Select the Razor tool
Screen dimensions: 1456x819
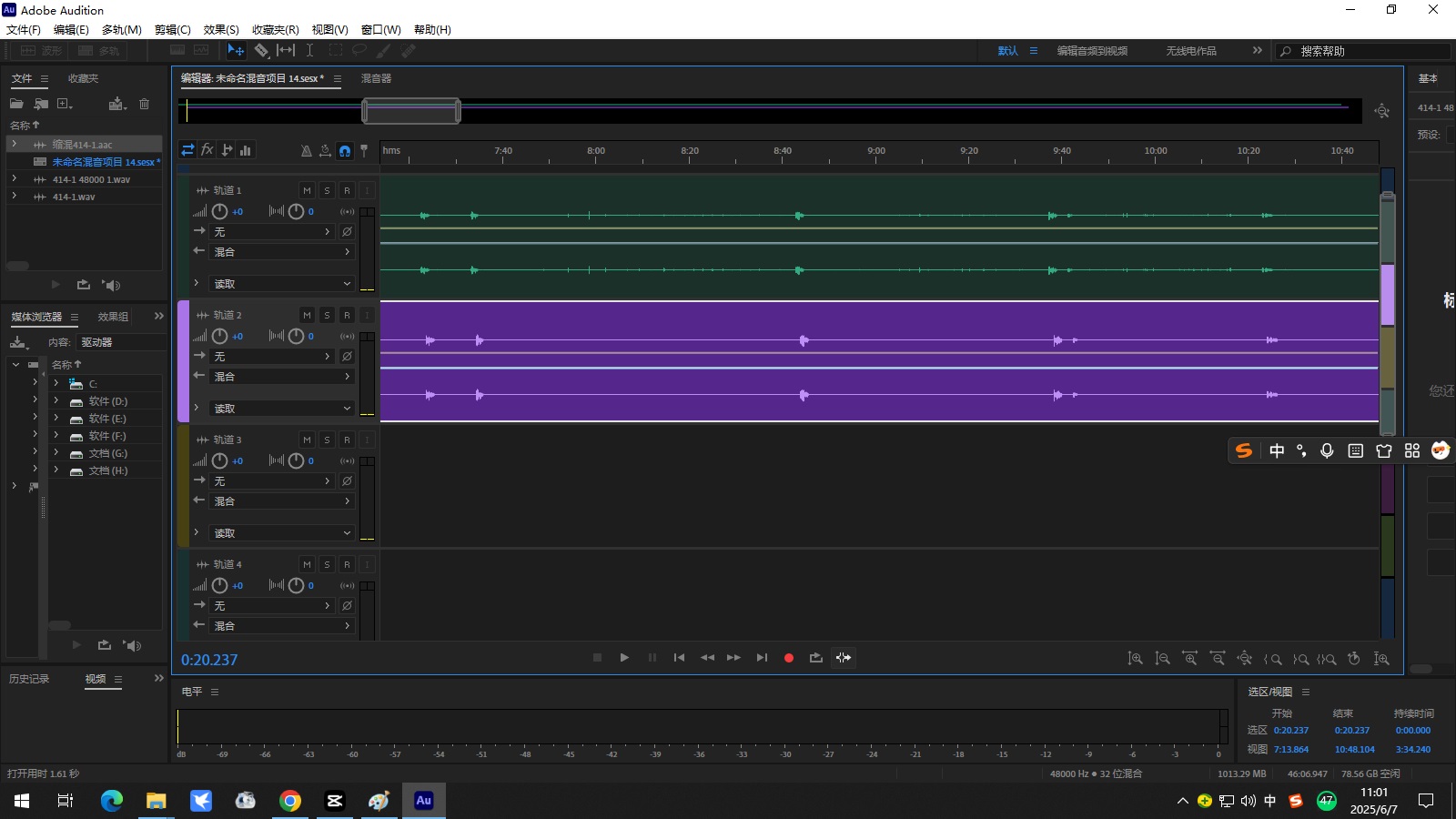[261, 50]
